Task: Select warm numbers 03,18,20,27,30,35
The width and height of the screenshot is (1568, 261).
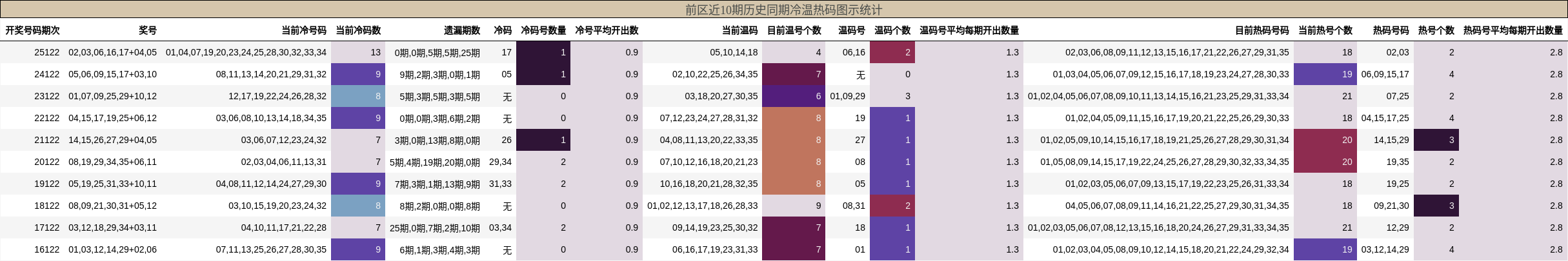Action: [x=721, y=96]
